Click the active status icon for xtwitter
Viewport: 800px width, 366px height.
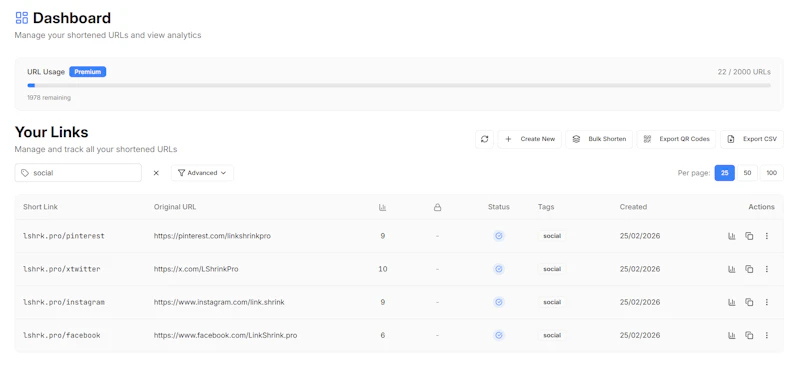(499, 269)
